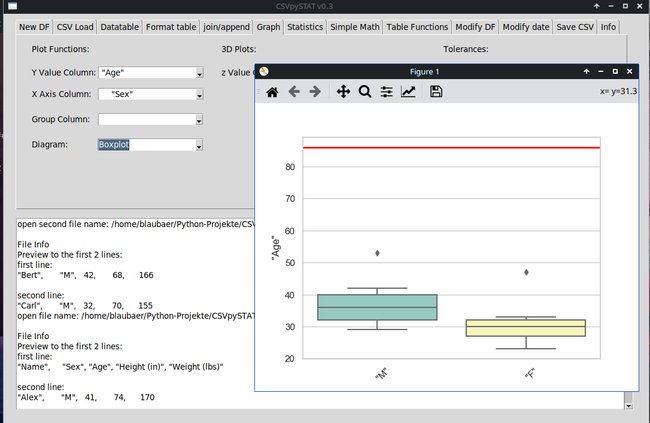Click the log row beginning with "Bert"
Viewport: 650px width, 423px height.
click(x=85, y=275)
